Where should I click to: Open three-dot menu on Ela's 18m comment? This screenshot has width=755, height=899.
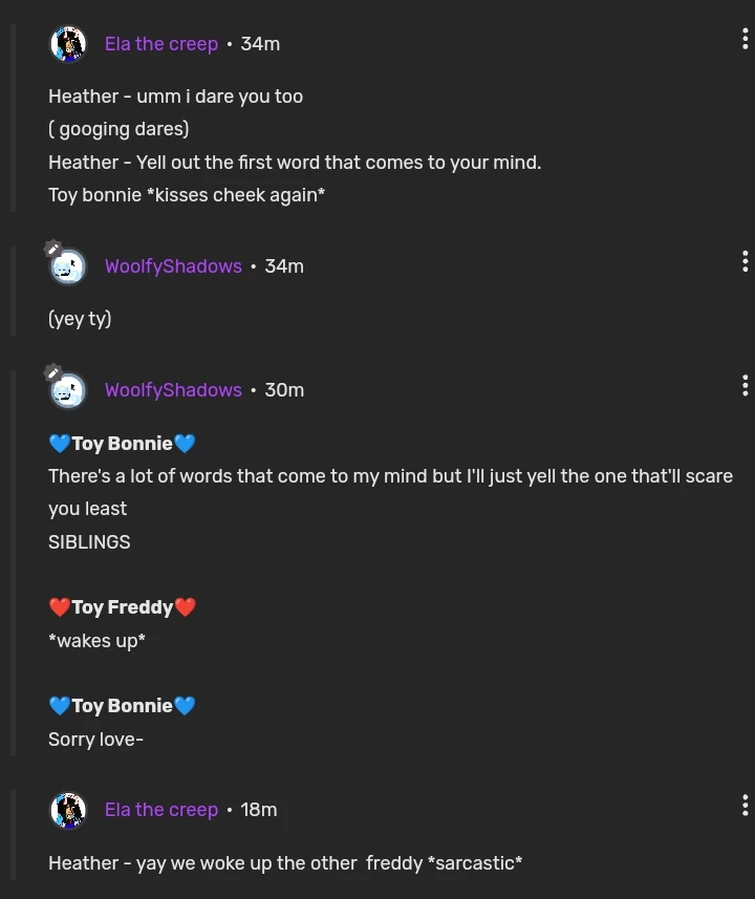(x=744, y=806)
